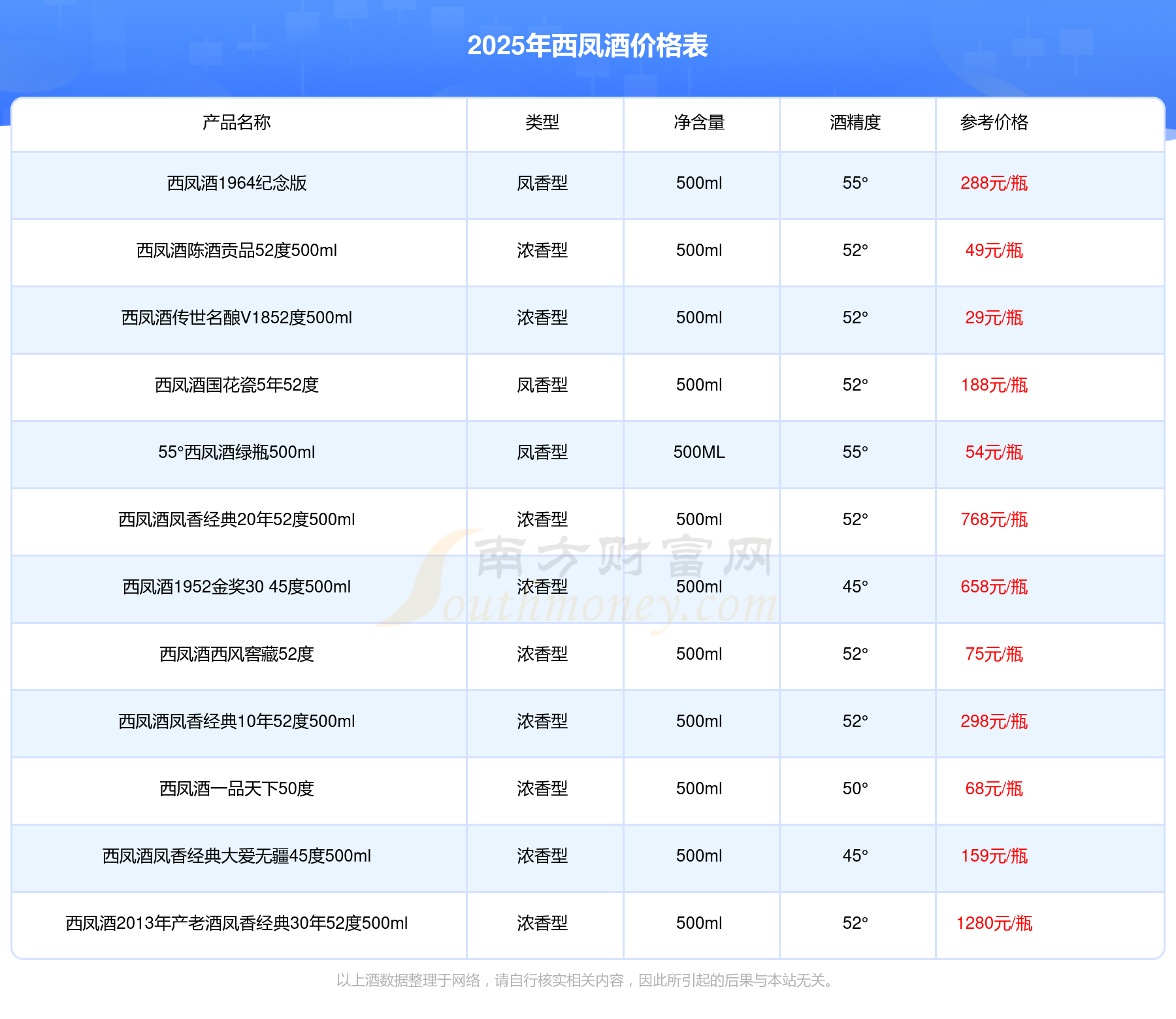Click the 酒精度 column header
The height and width of the screenshot is (1019, 1176).
855,122
